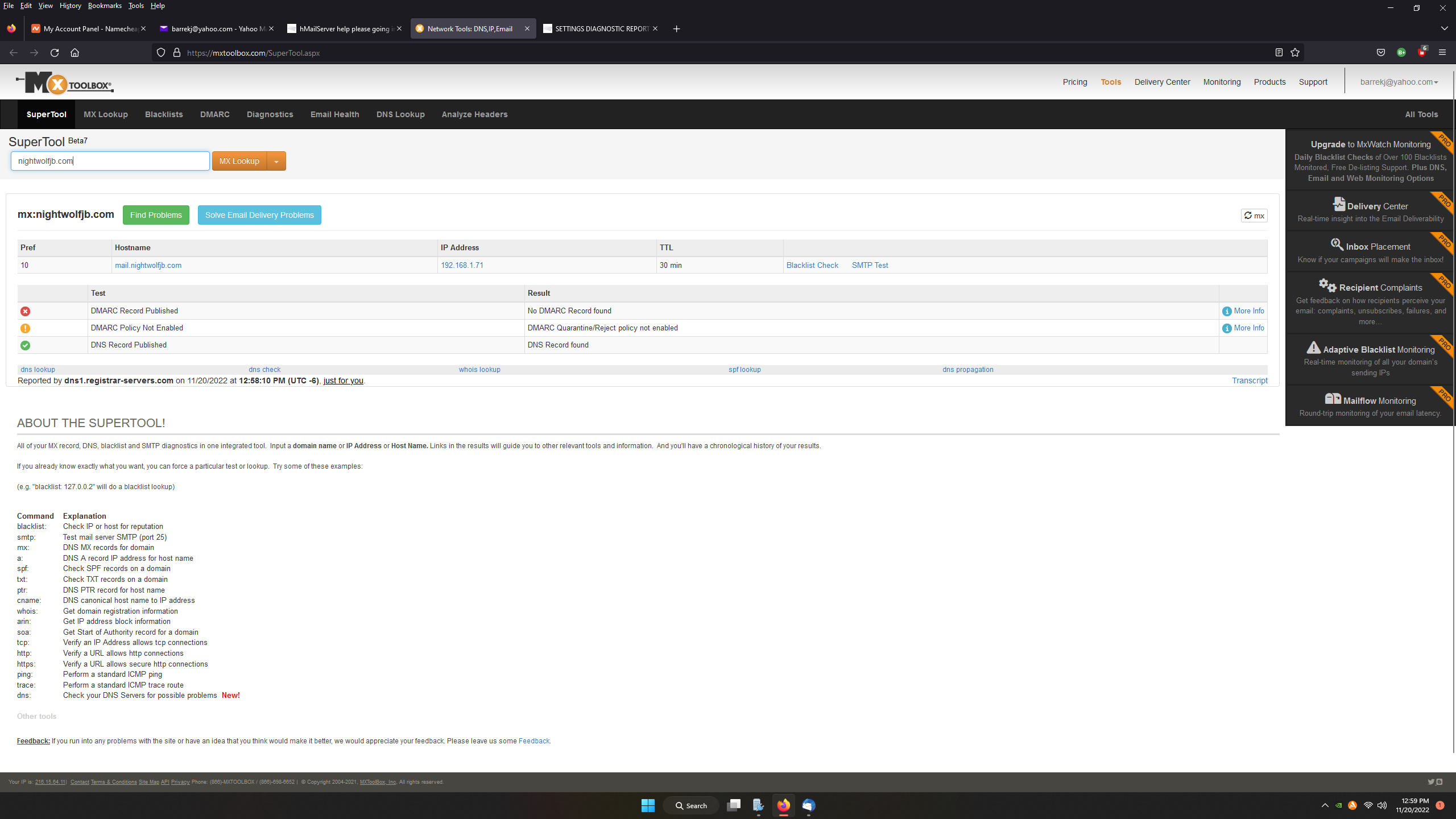Click the green extension icon in toolbar
Image resolution: width=1456 pixels, height=819 pixels.
1401,52
